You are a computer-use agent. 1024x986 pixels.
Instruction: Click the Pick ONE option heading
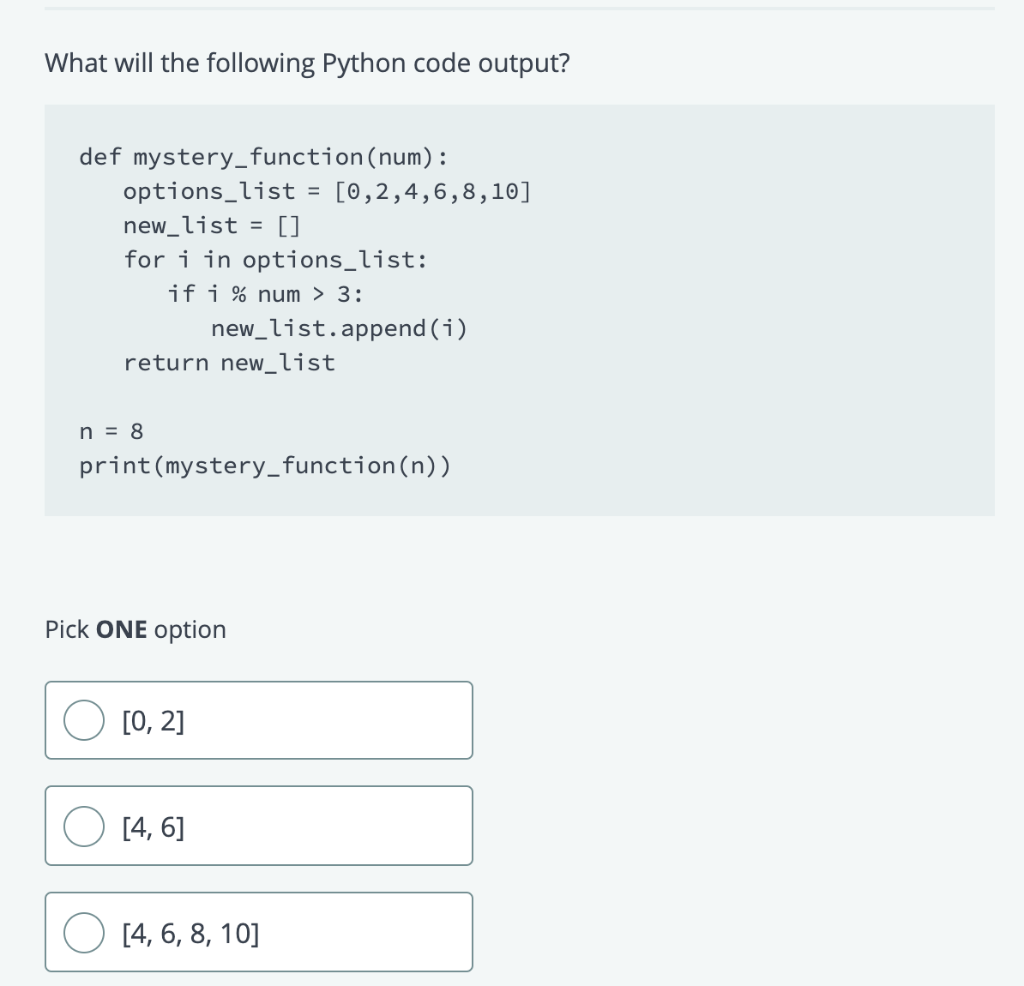(x=134, y=629)
